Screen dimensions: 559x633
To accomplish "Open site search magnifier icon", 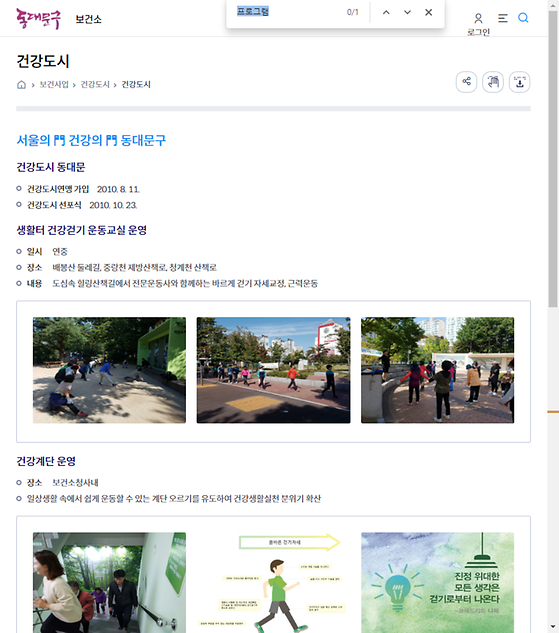I will 523,18.
